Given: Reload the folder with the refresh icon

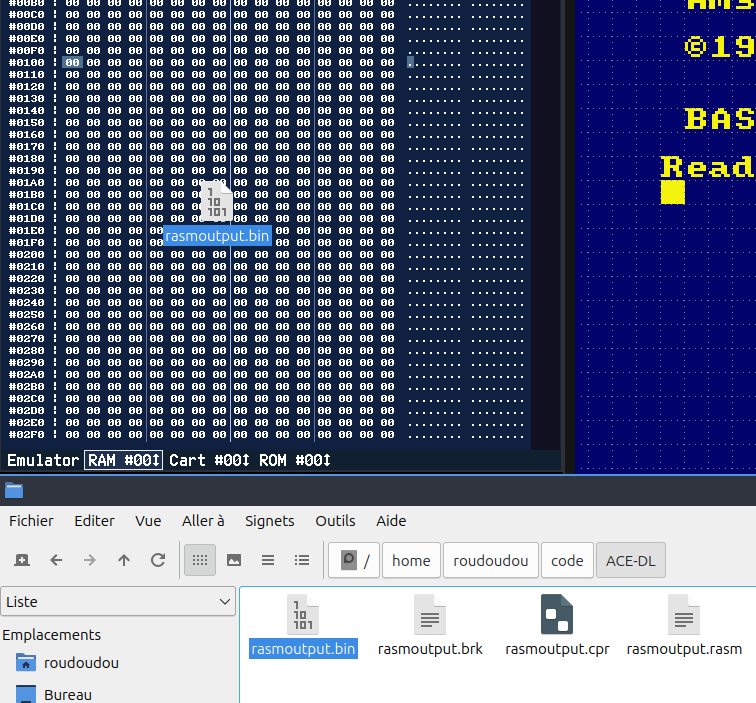Looking at the screenshot, I should pyautogui.click(x=158, y=560).
